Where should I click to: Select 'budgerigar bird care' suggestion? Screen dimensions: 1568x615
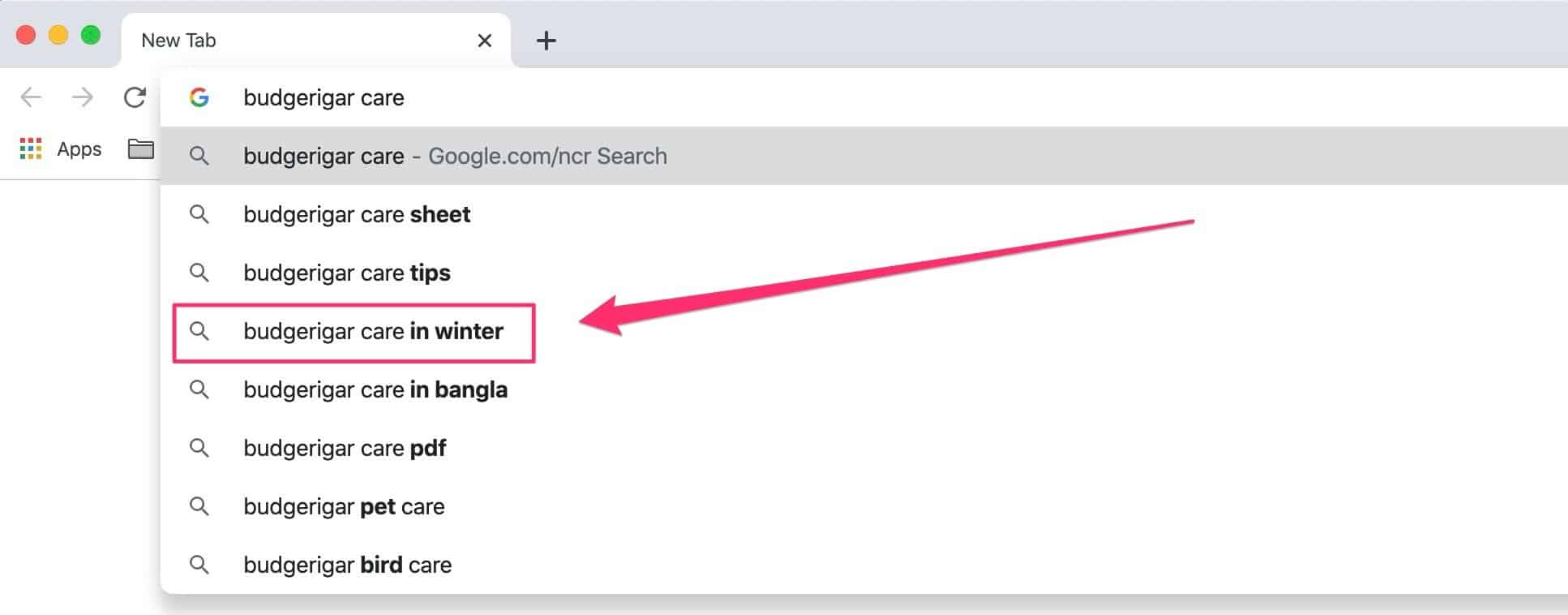click(x=347, y=565)
